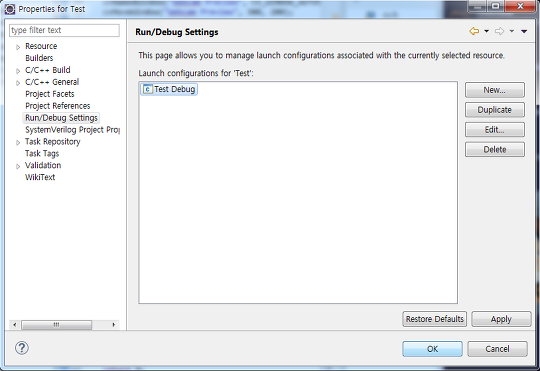Select the Validation tree item label
The width and height of the screenshot is (540, 371).
[x=43, y=165]
